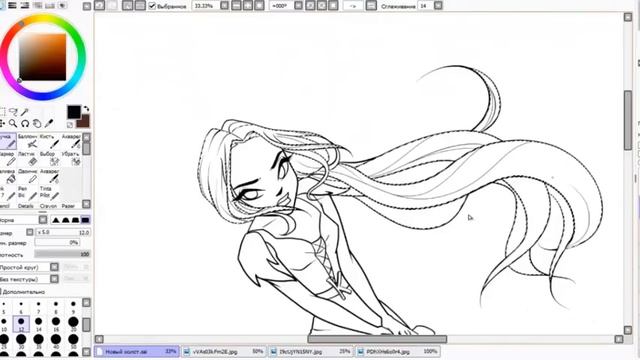Screen dimensions: 640x360
Task: Select the Убрать deselect pen tool
Action: [x=71, y=158]
